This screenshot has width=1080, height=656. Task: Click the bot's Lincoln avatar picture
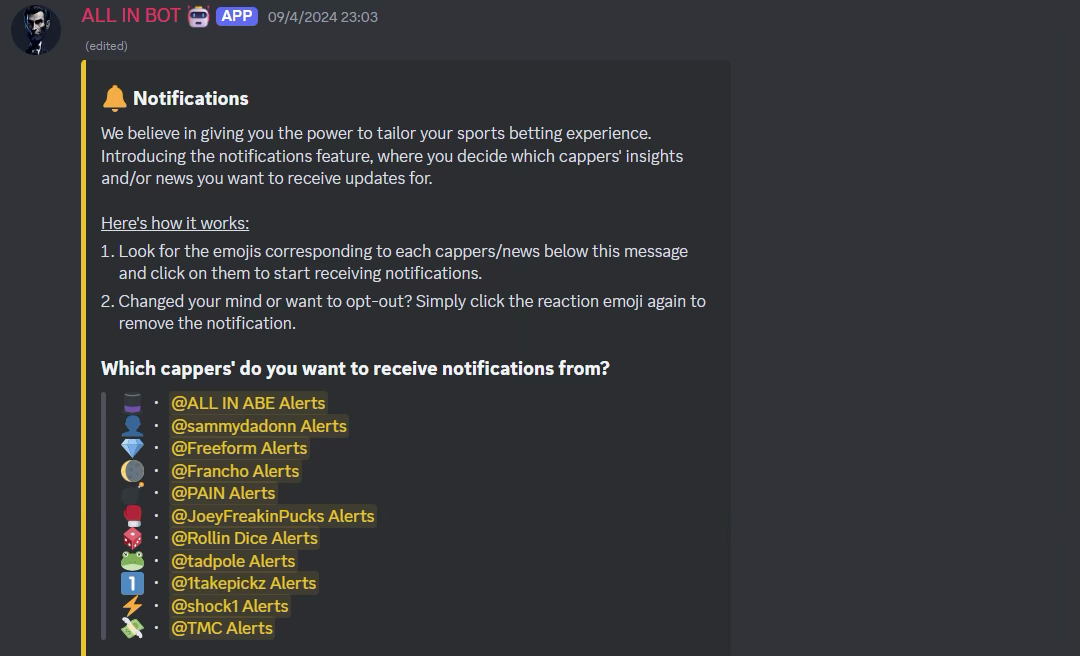(36, 29)
